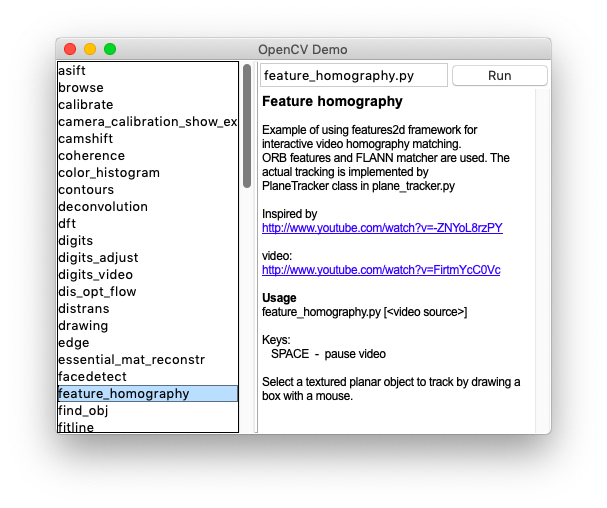The image size is (607, 508).
Task: Select distrans entry
Action: pyautogui.click(x=148, y=309)
